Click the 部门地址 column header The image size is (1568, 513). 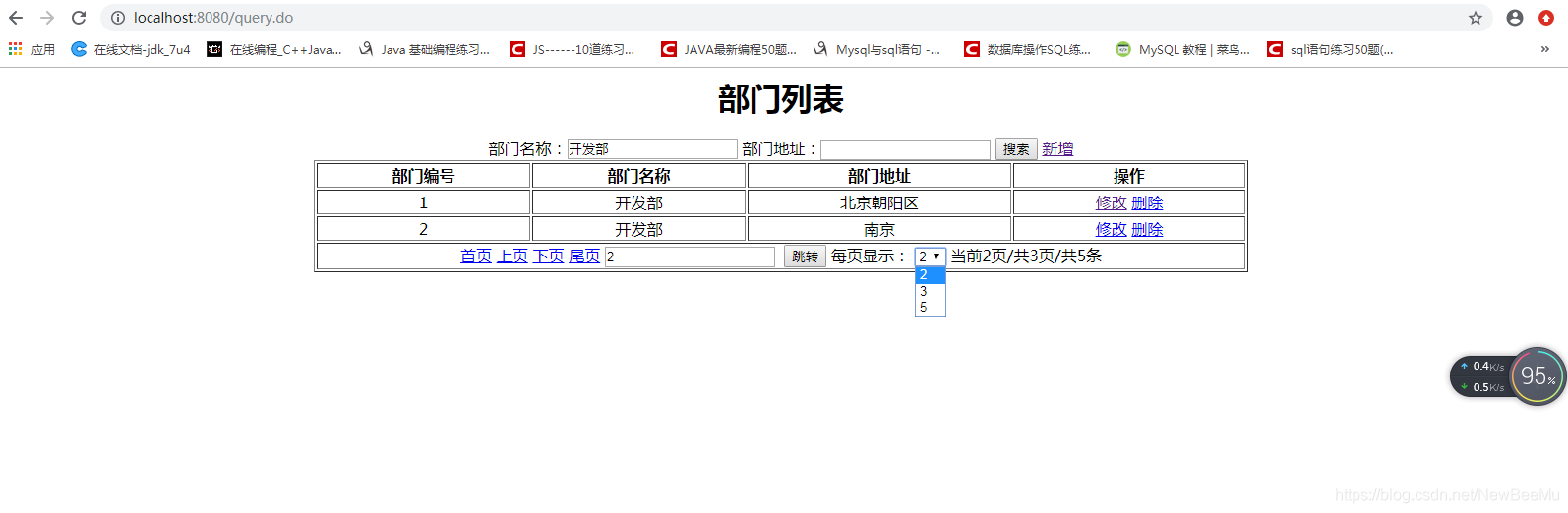point(879,176)
